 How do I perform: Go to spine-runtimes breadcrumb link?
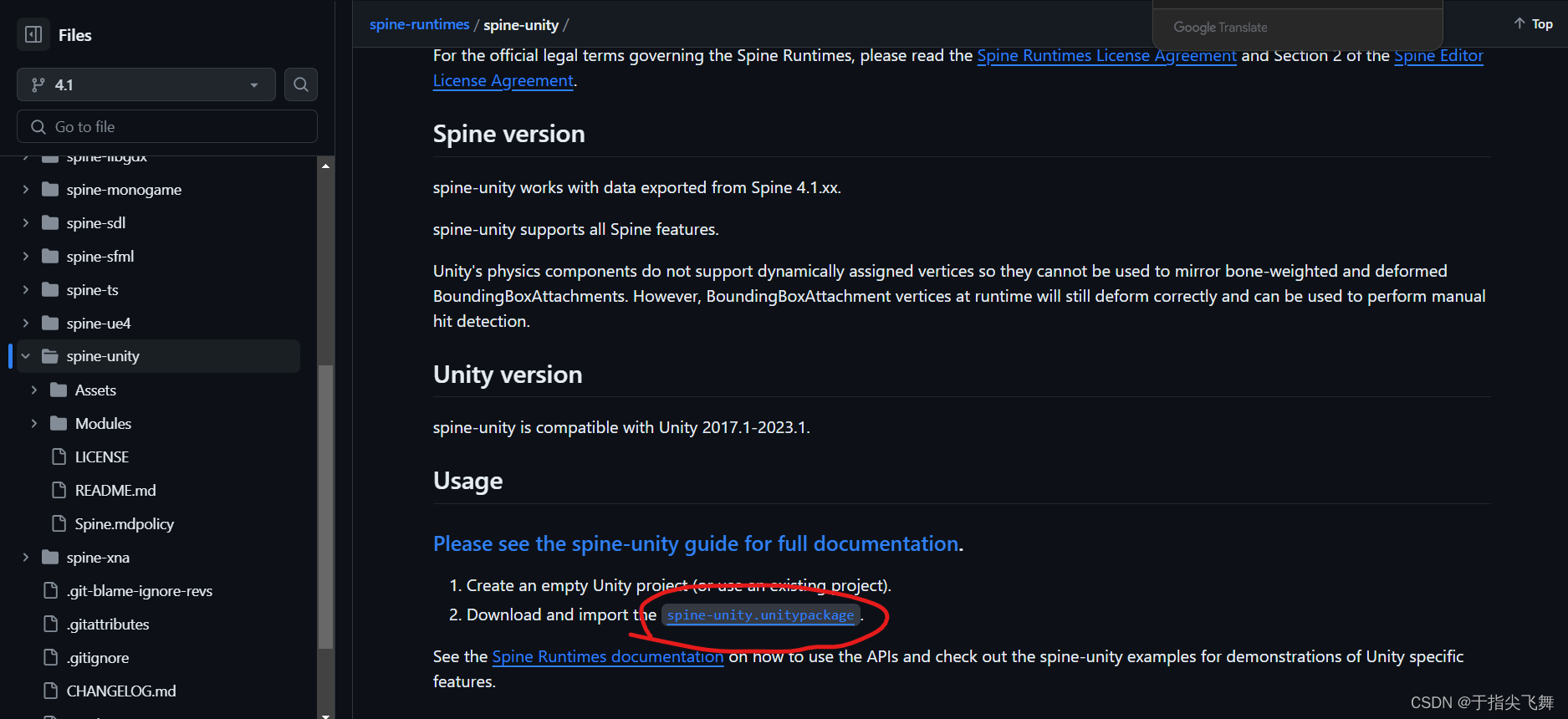420,24
